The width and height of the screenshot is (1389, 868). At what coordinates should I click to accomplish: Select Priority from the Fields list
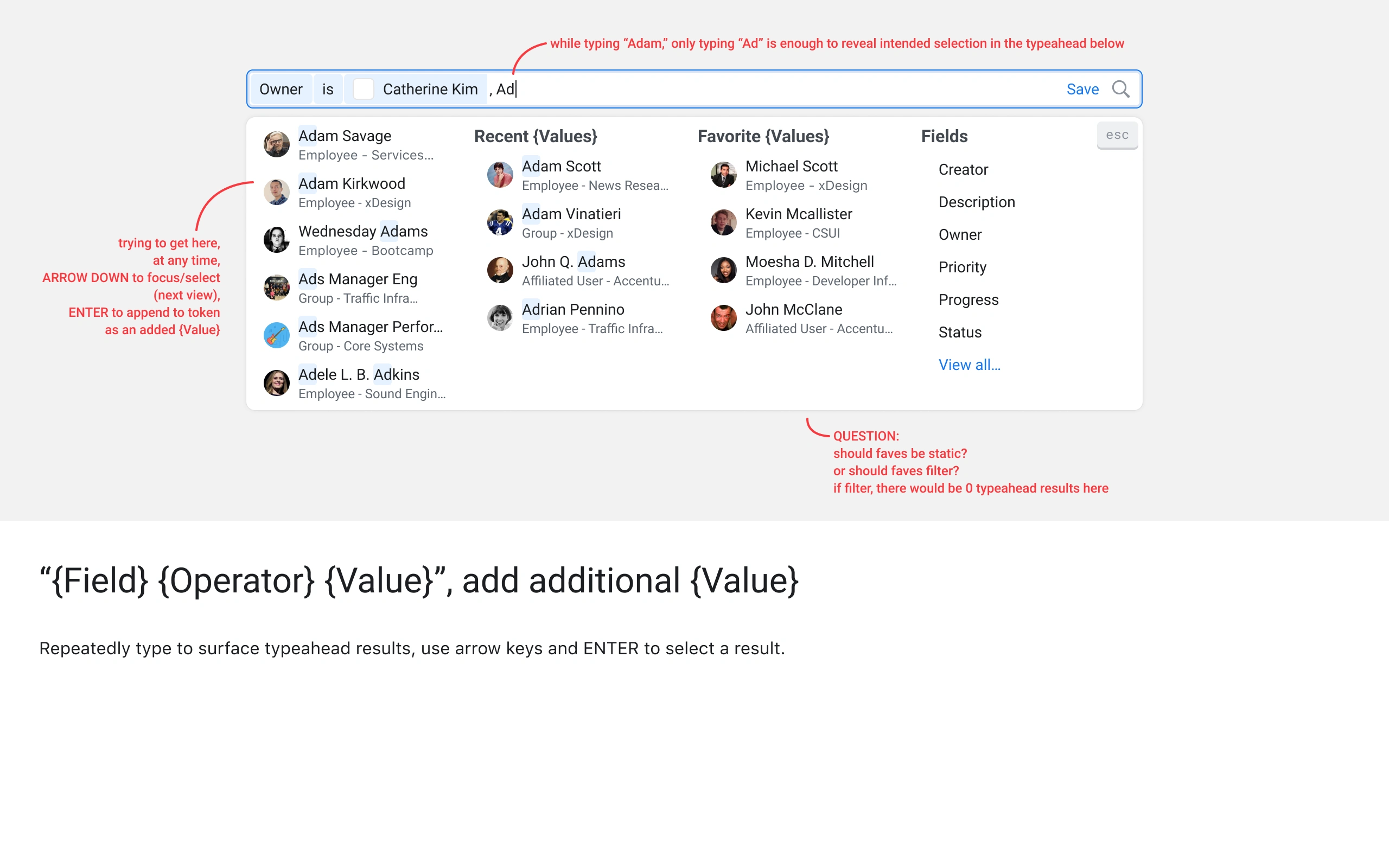click(x=962, y=267)
